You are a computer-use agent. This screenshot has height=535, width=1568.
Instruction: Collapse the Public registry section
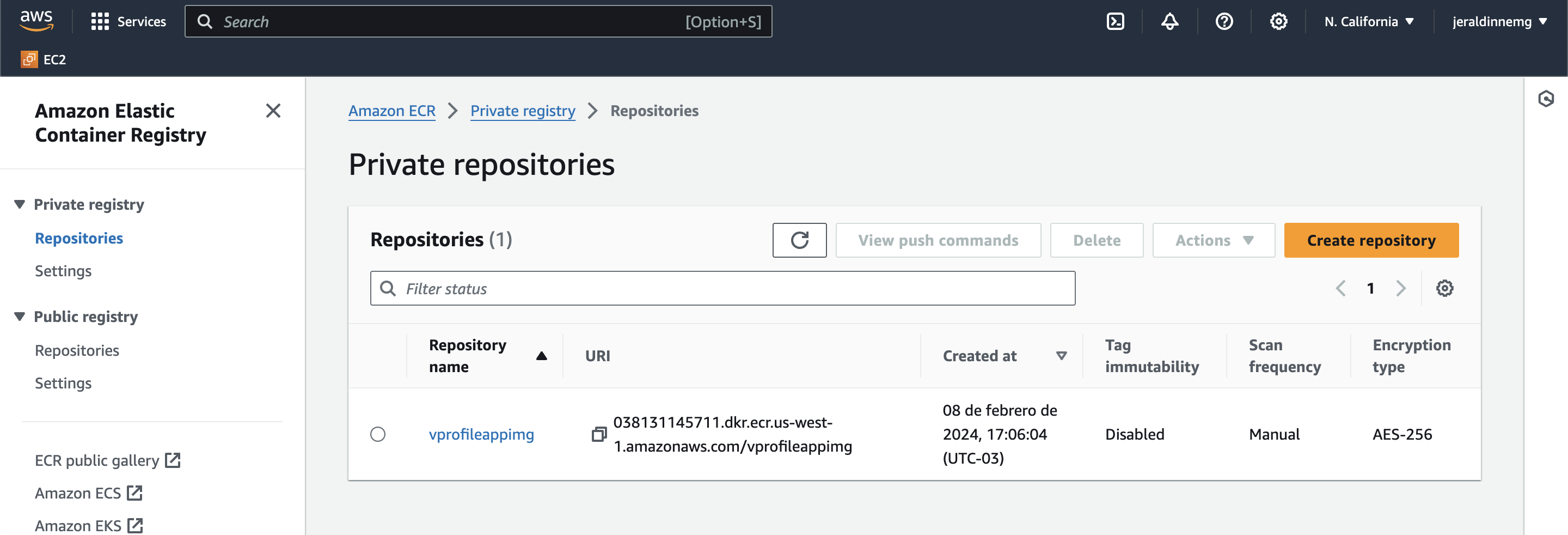(20, 316)
